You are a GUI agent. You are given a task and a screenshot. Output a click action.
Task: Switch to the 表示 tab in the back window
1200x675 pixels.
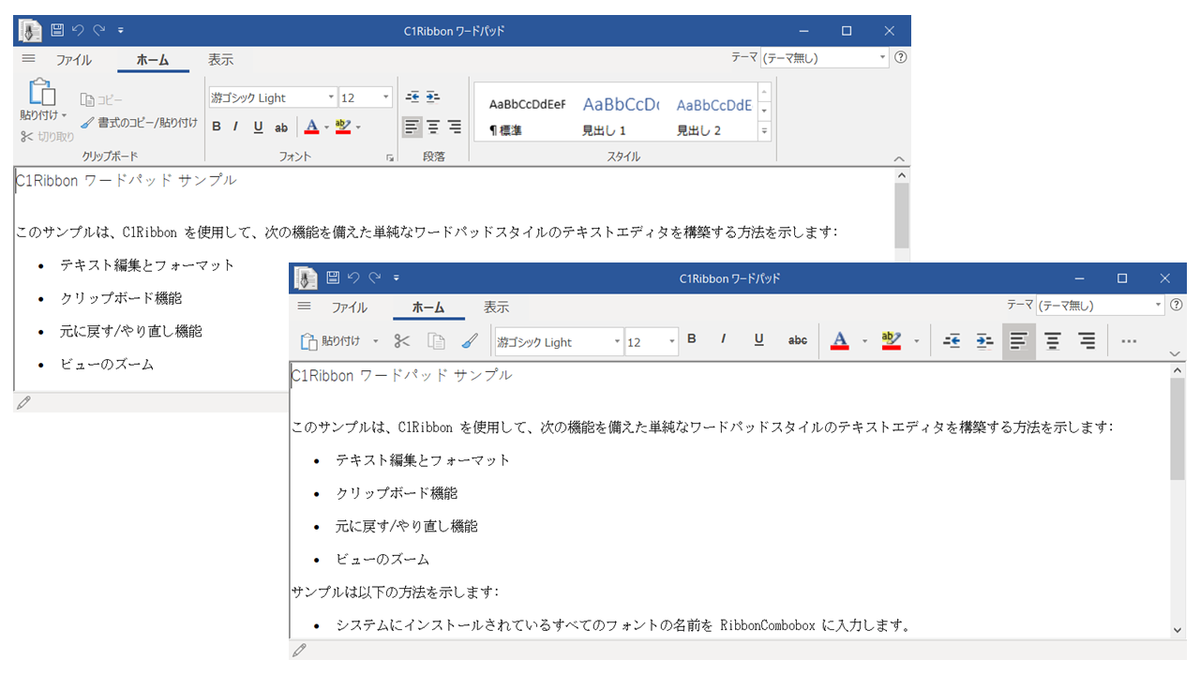click(x=221, y=59)
